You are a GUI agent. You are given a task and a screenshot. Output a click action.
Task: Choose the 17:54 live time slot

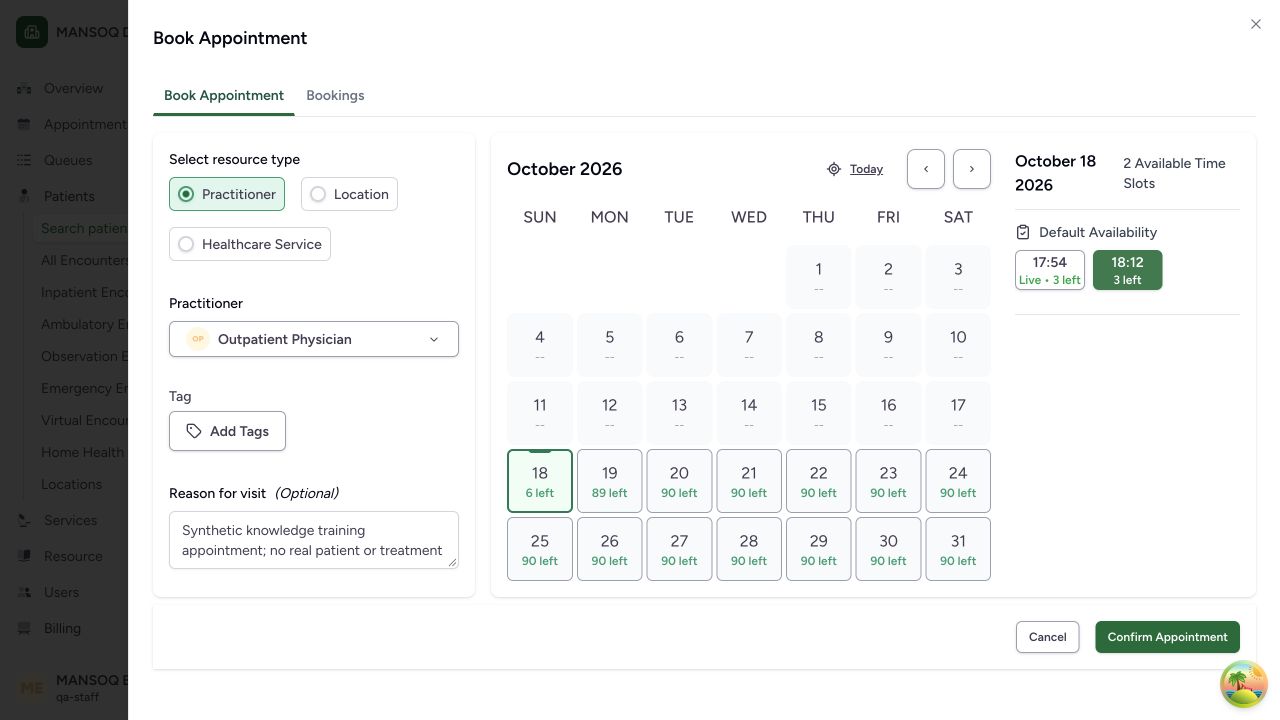click(x=1050, y=270)
